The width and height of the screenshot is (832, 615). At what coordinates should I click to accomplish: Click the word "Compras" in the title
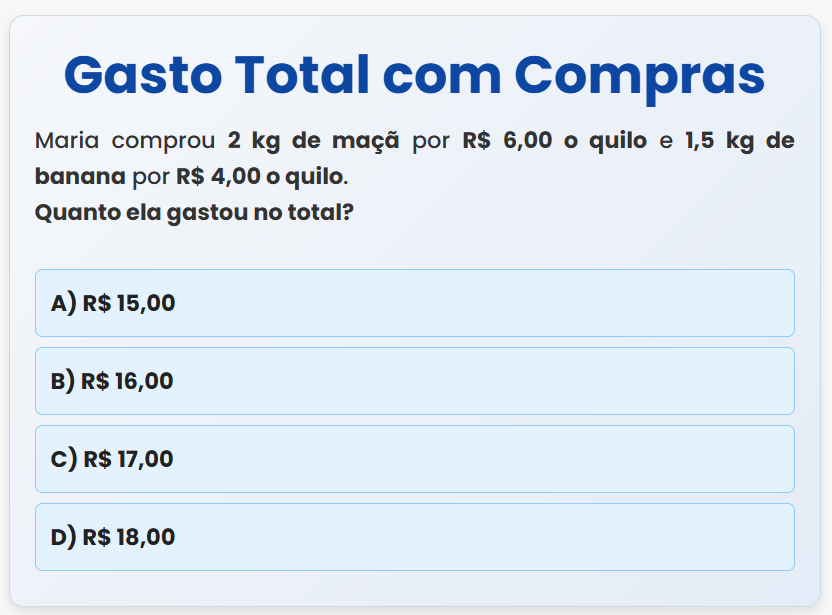pos(640,74)
